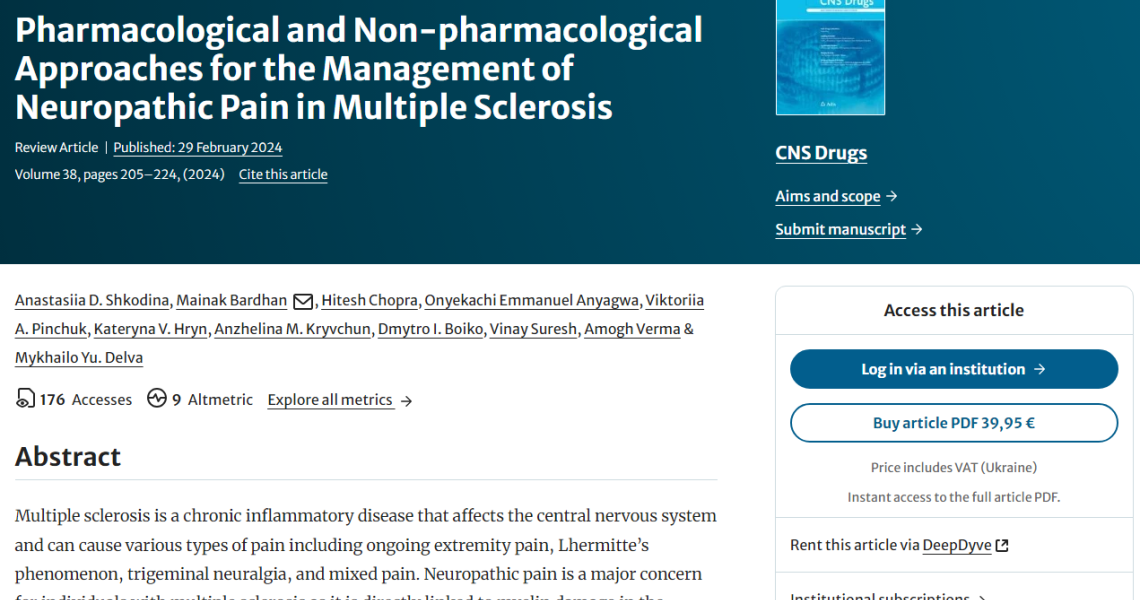Buy article PDF for 39,95 €
1140x600 pixels.
point(954,423)
